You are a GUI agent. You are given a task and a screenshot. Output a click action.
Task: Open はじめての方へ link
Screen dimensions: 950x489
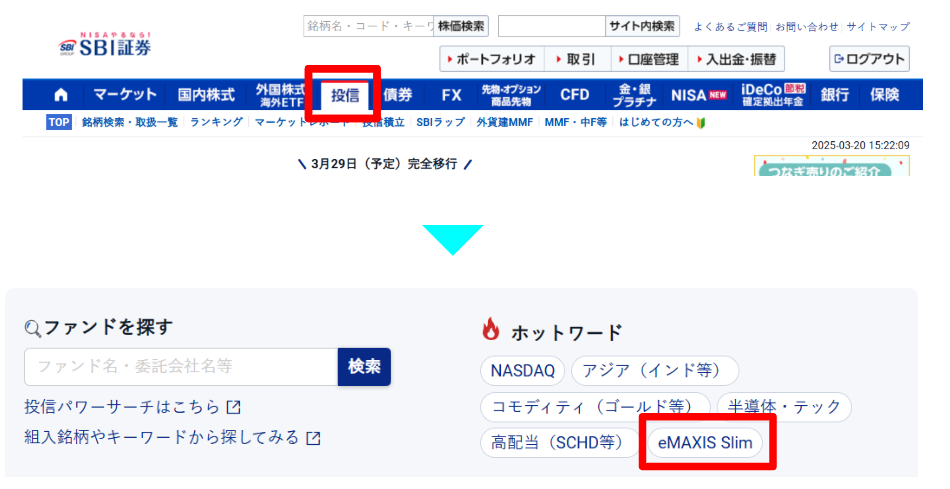pos(656,122)
